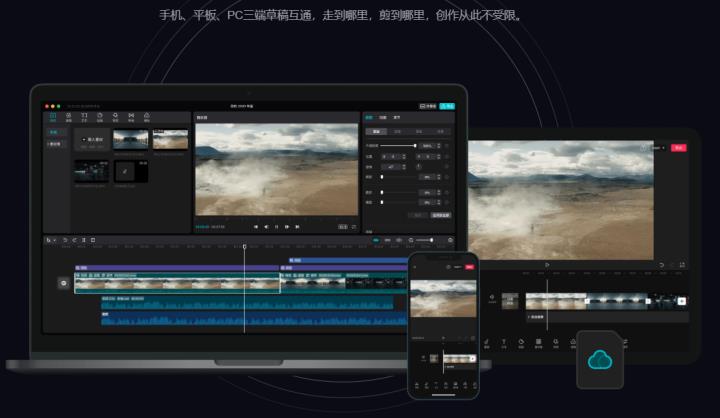The height and width of the screenshot is (418, 720).
Task: Open the resolution dropdown on tablet top bar
Action: click(x=657, y=148)
